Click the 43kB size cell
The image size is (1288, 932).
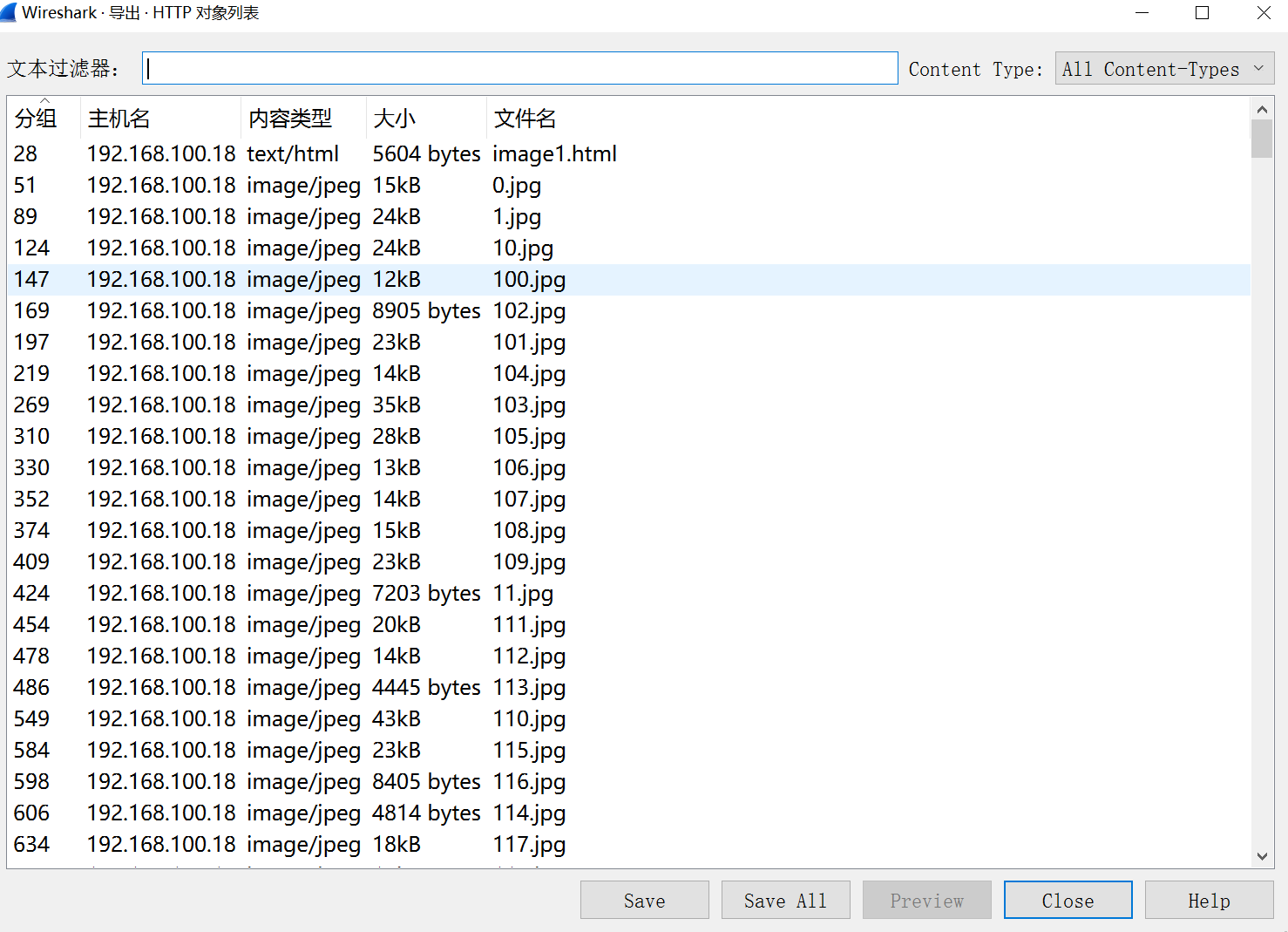(x=397, y=718)
